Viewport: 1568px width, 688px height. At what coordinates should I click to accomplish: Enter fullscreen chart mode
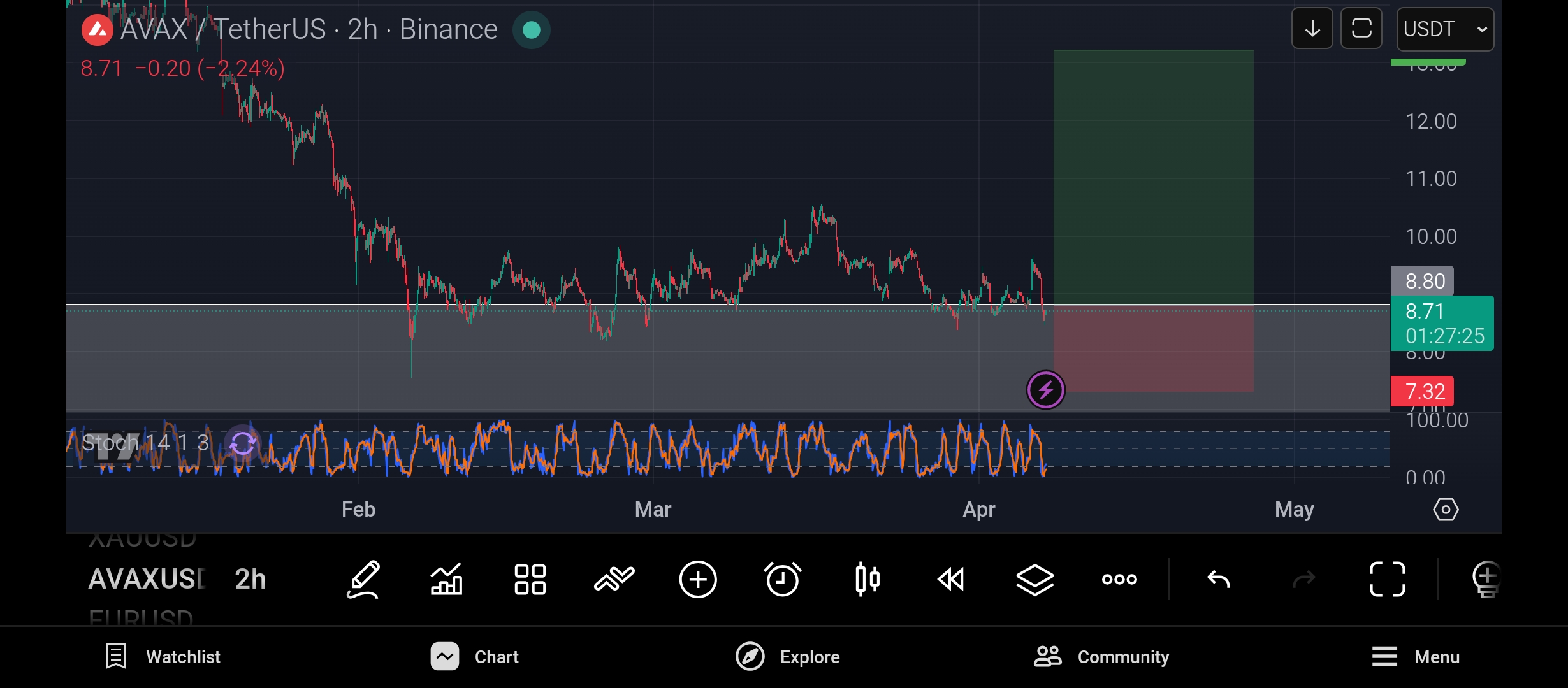1388,580
